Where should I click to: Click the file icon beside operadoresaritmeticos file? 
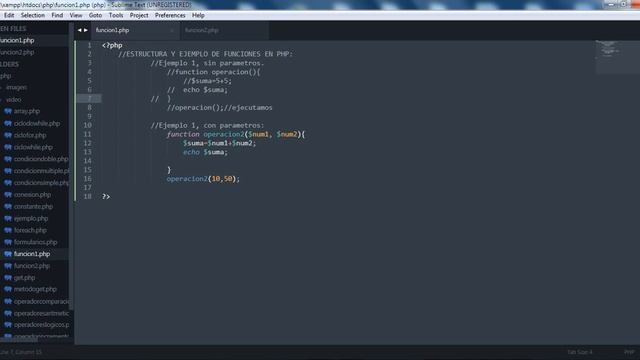point(8,313)
